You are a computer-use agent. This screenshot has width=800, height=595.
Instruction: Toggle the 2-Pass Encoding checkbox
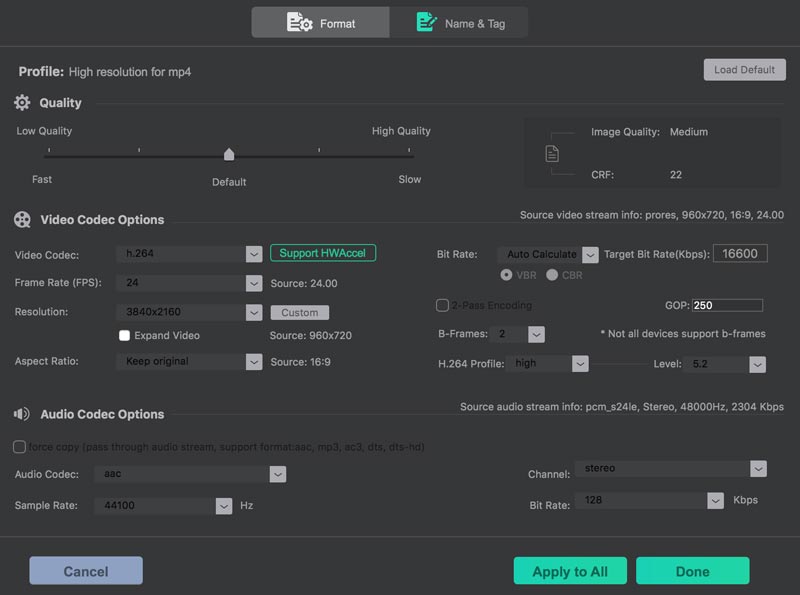(x=442, y=305)
